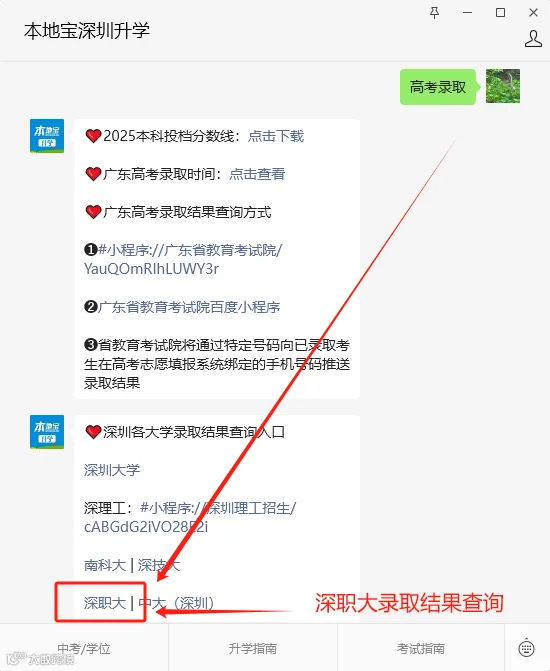
Task: Click the 本地宝升学 avatar beside second reply
Action: point(47,432)
